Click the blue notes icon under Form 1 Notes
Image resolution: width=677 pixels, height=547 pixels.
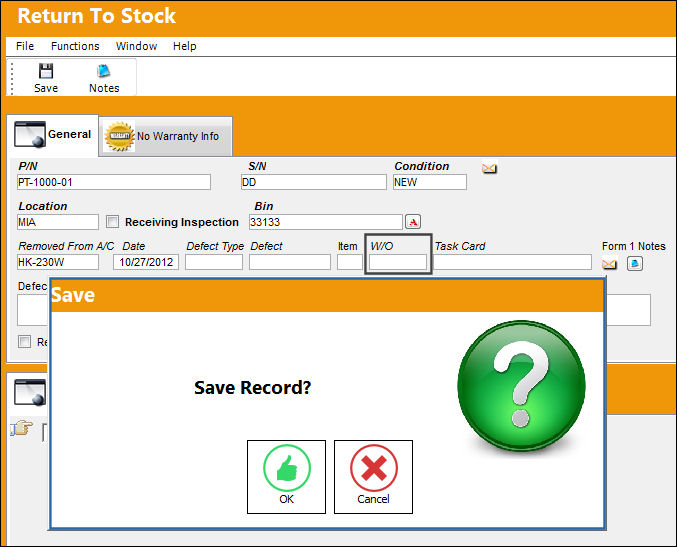pyautogui.click(x=635, y=263)
